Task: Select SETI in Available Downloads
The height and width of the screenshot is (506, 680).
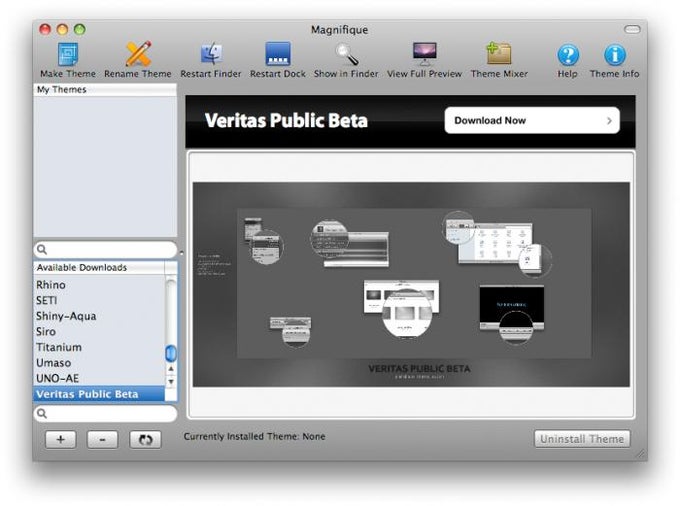Action: pos(99,300)
